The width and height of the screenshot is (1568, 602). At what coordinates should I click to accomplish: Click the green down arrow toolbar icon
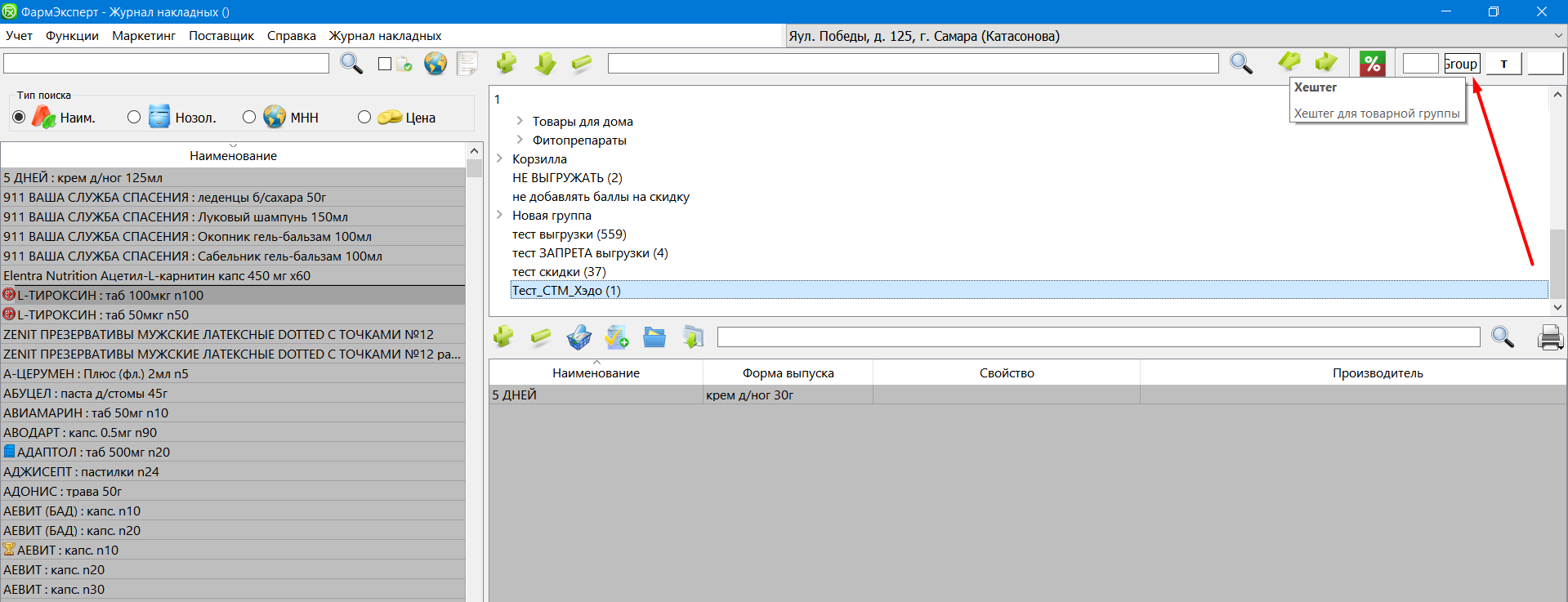pos(545,64)
